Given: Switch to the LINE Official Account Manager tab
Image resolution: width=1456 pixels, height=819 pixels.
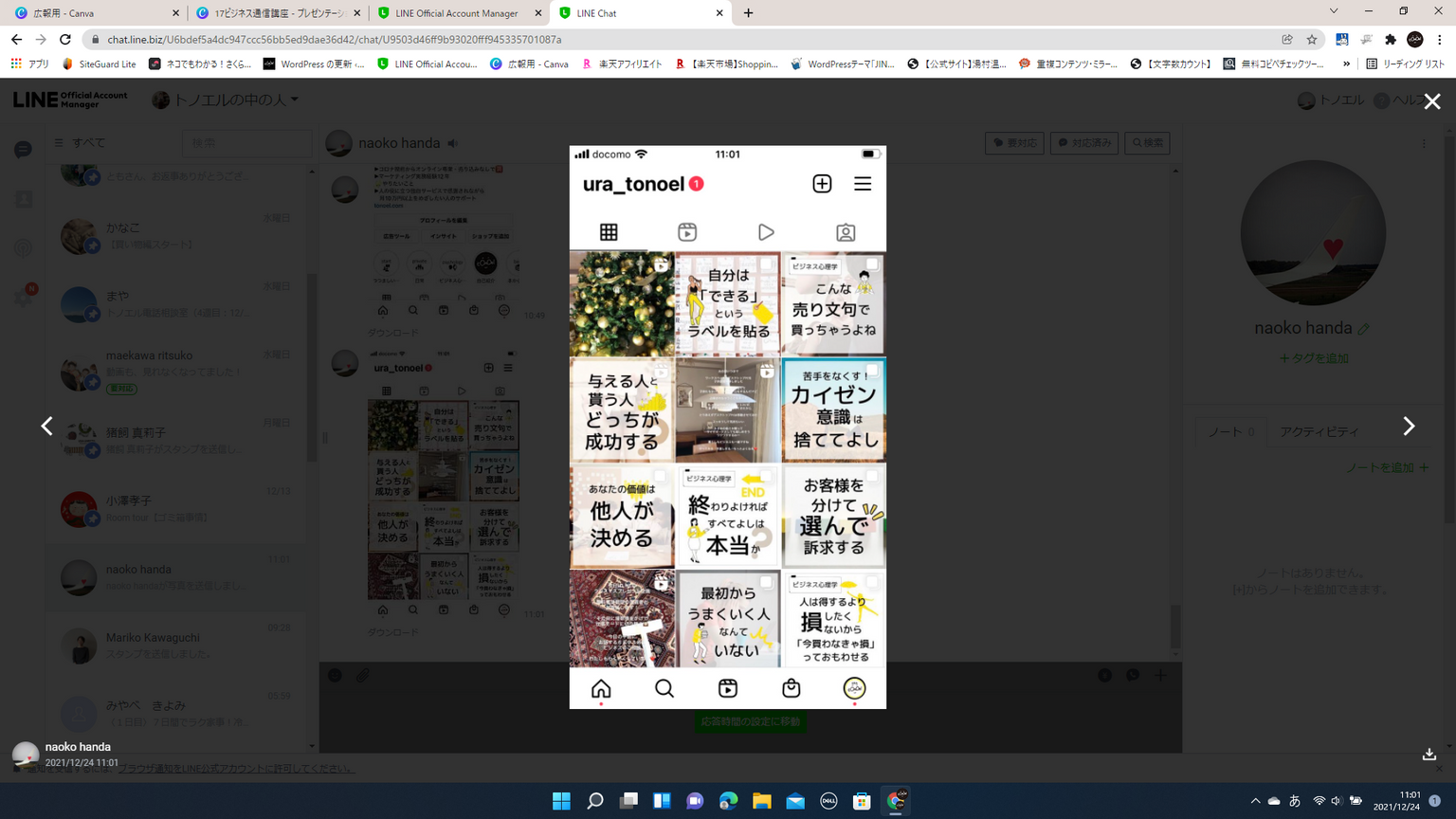Looking at the screenshot, I should [x=455, y=13].
